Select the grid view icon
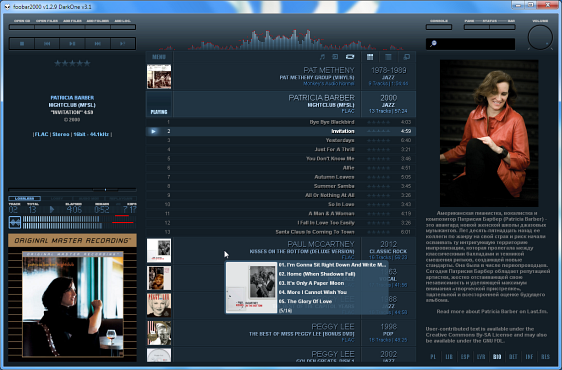The image size is (562, 370). coord(370,57)
